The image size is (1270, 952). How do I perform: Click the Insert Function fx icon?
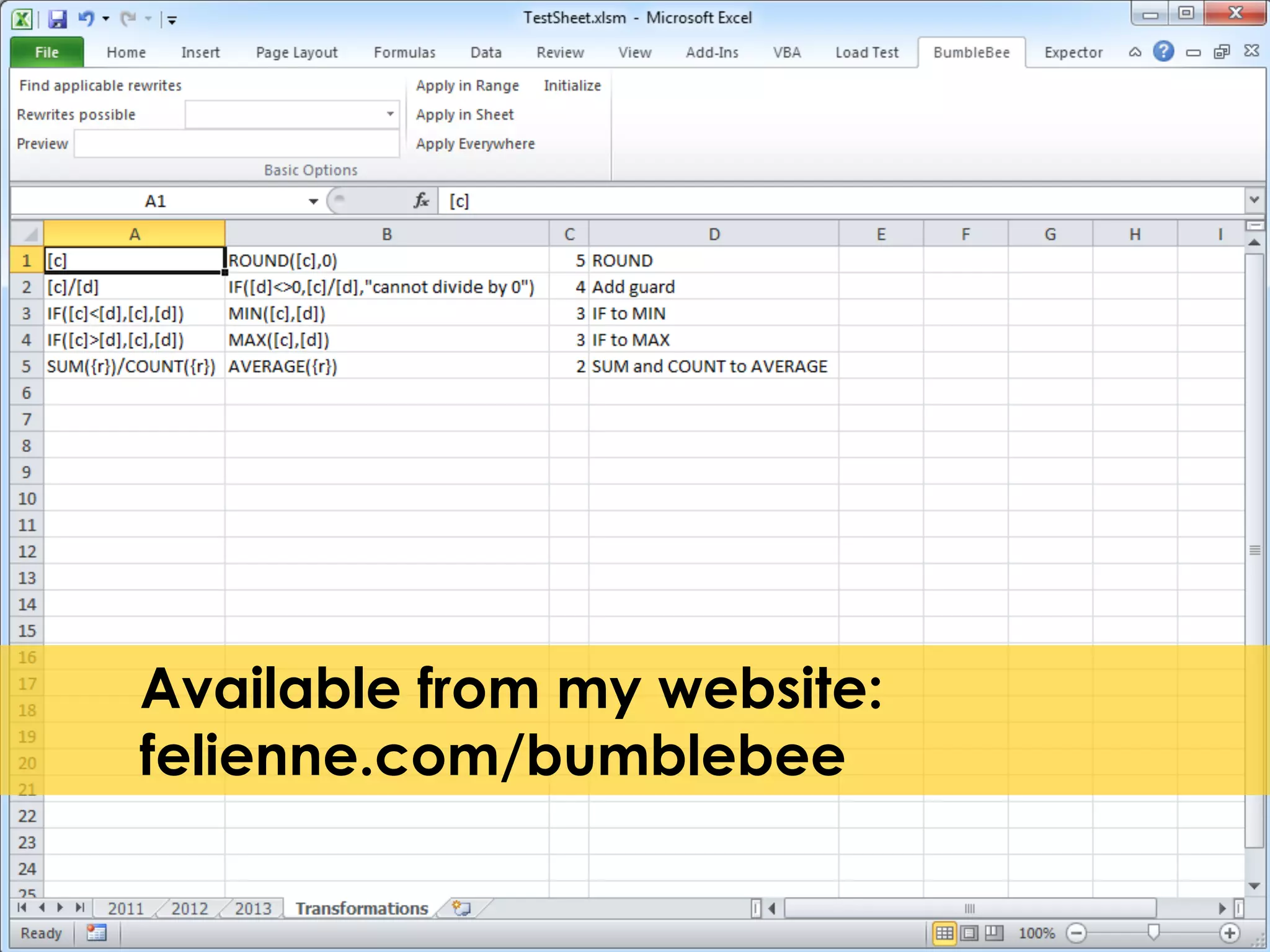pos(421,201)
